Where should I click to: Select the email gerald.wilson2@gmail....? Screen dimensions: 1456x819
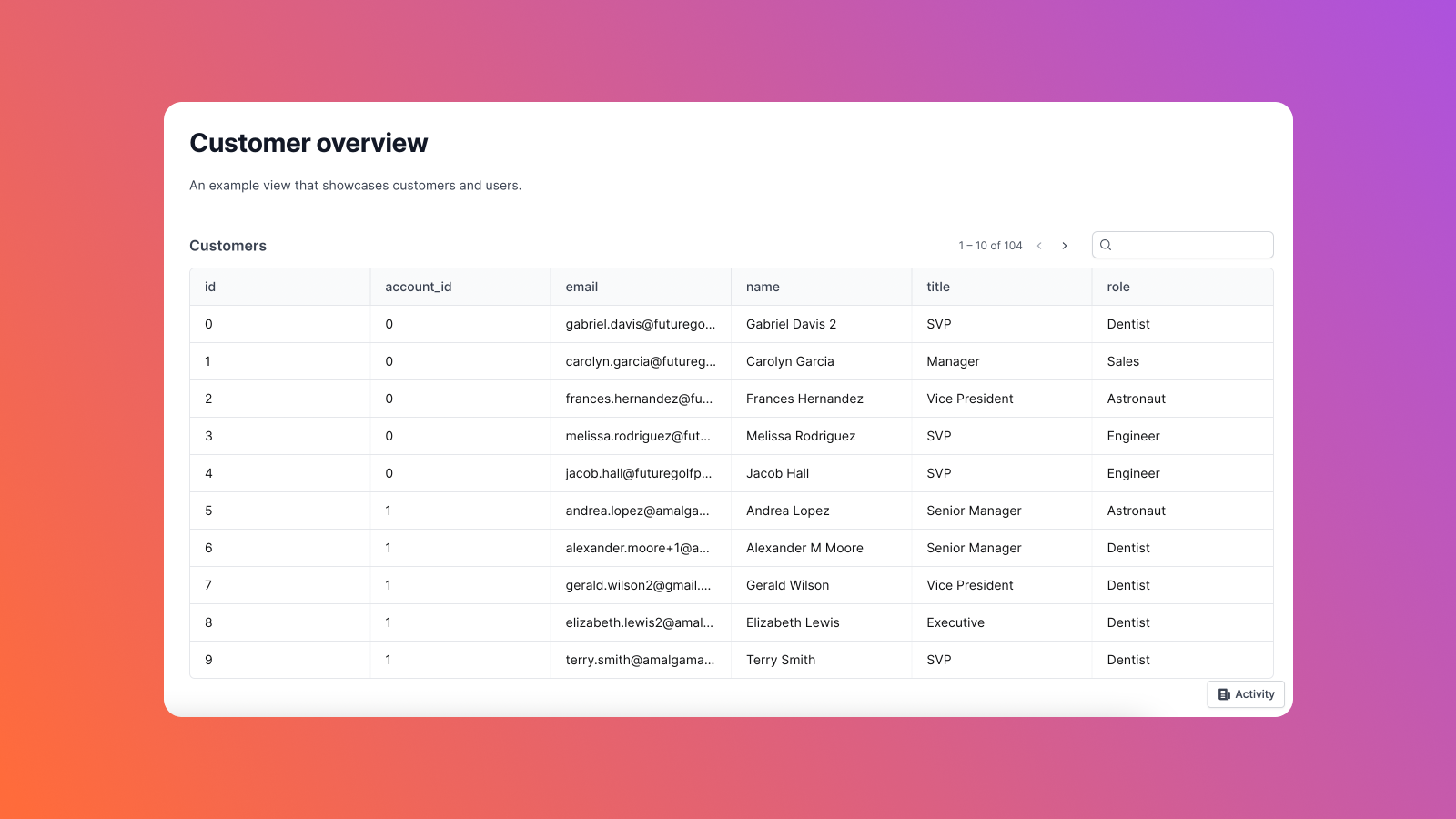tap(638, 585)
